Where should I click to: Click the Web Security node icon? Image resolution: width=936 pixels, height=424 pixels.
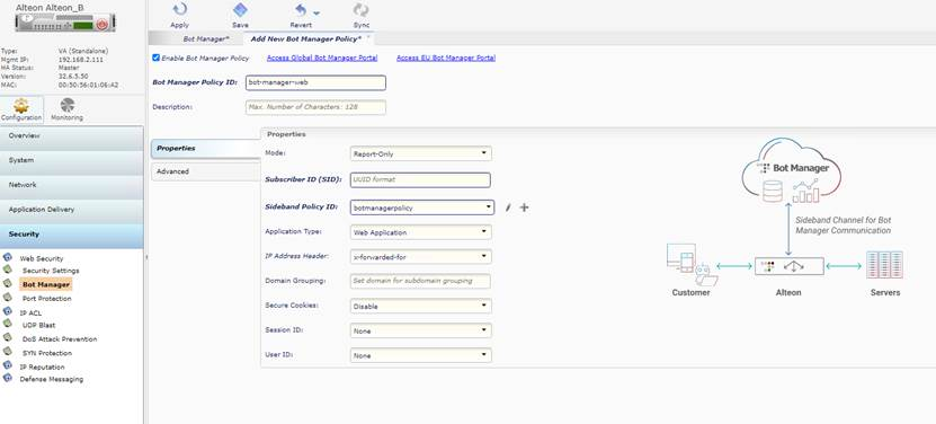click(7, 257)
